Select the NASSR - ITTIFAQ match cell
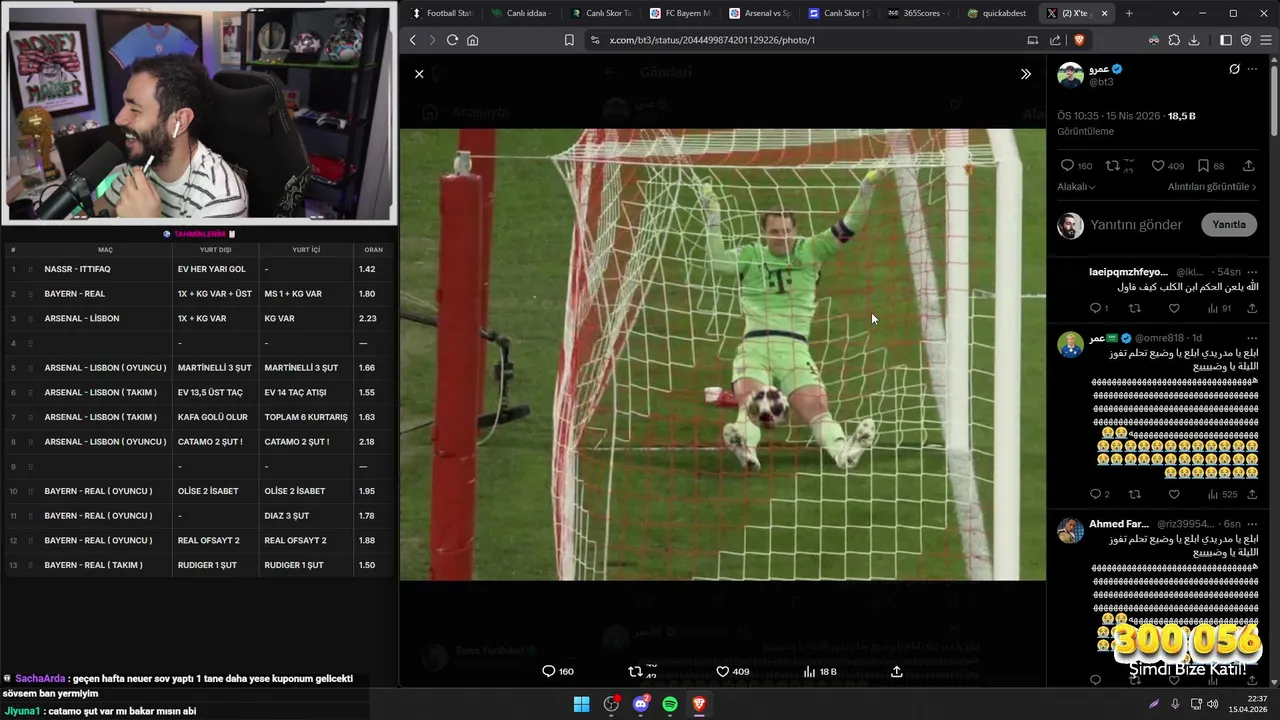 [x=107, y=269]
